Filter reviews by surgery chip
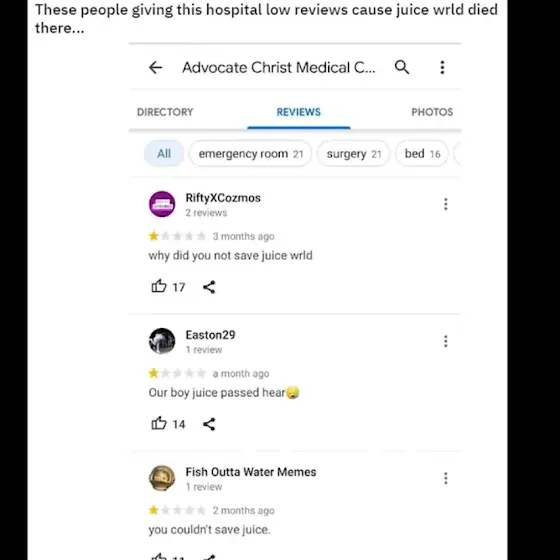 (x=354, y=154)
